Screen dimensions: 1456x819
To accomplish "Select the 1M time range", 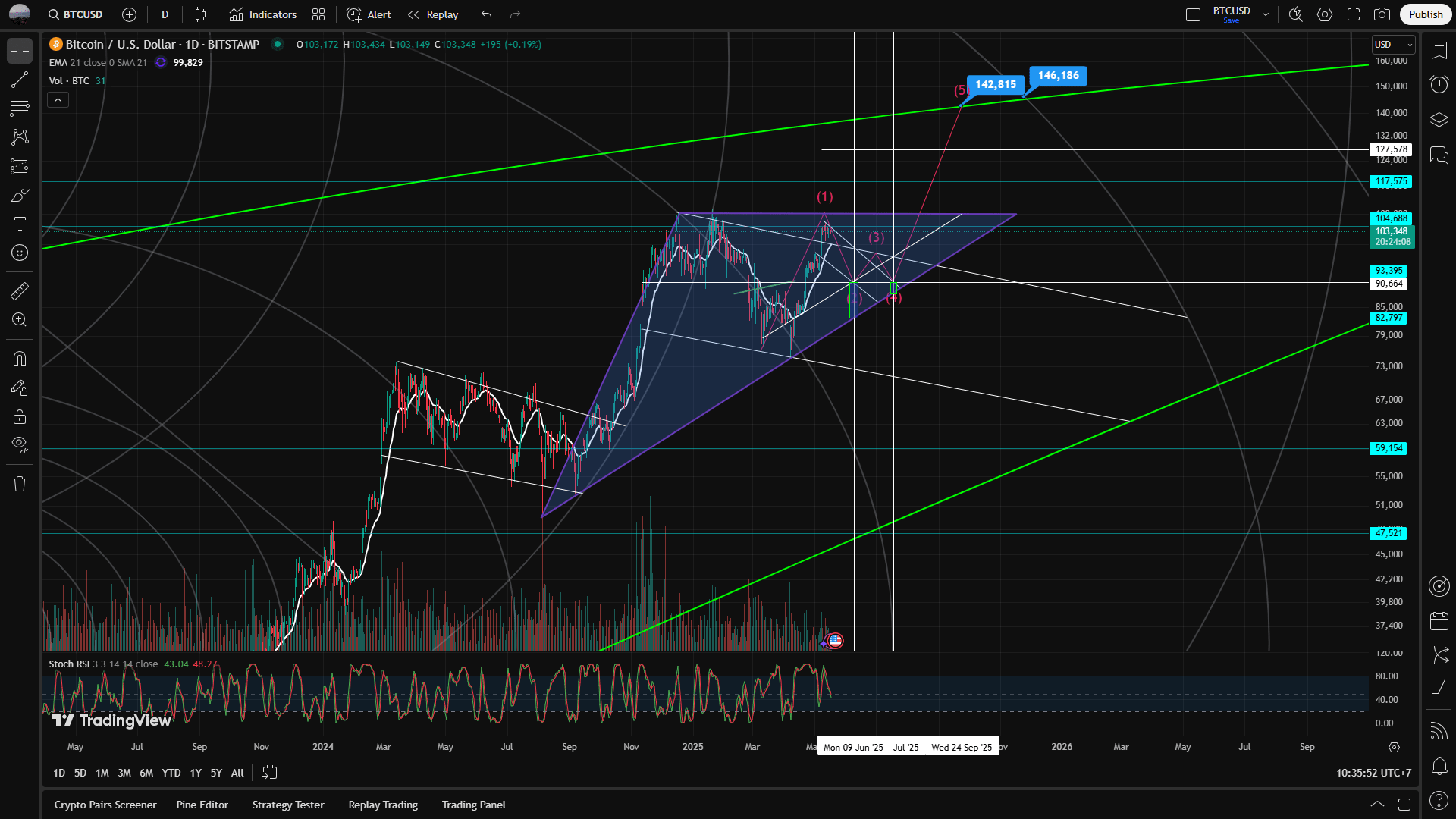I will tap(102, 773).
